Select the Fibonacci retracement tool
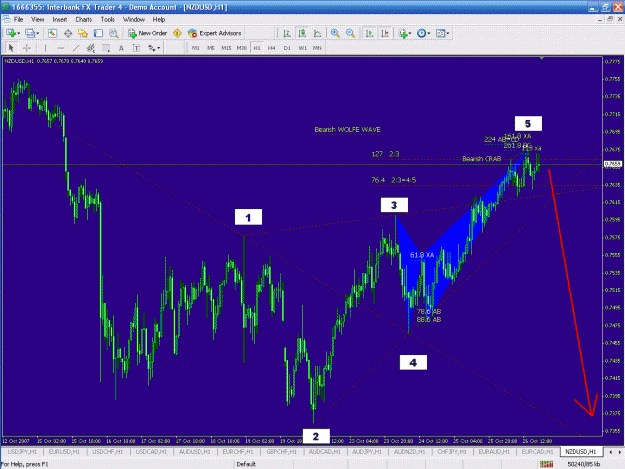Screen dimensions: 625x469 click(x=106, y=48)
